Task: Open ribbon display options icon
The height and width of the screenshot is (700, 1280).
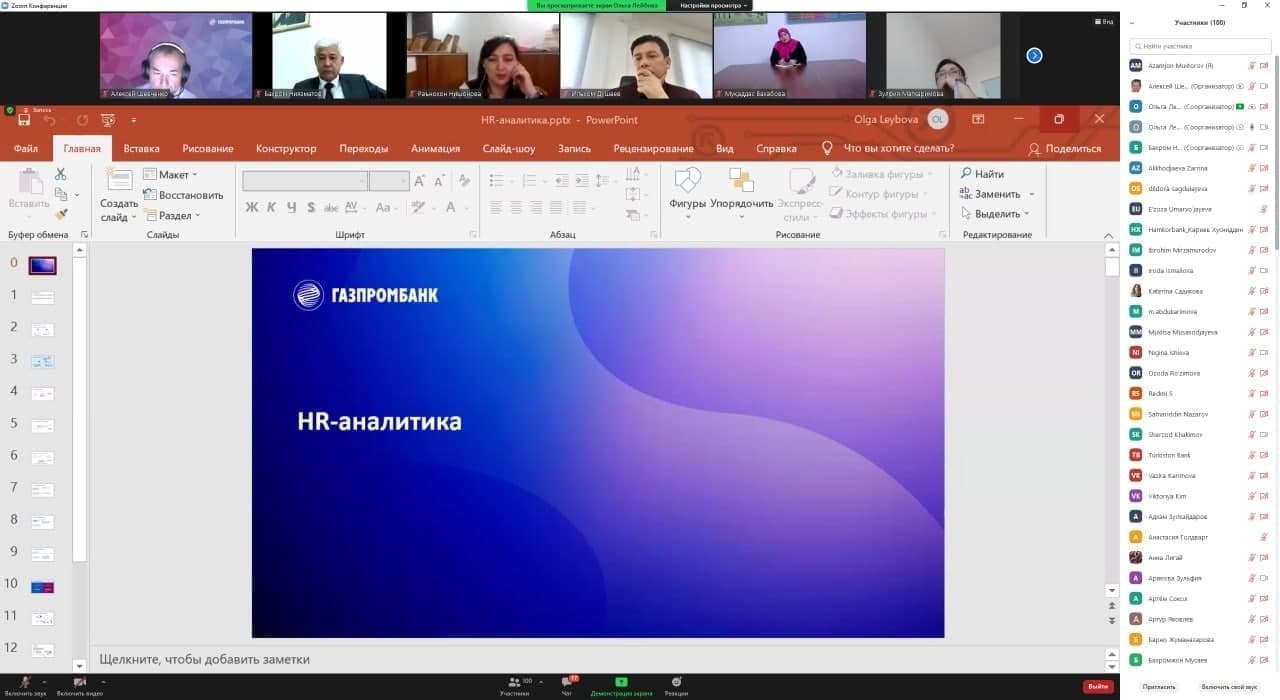Action: point(978,119)
